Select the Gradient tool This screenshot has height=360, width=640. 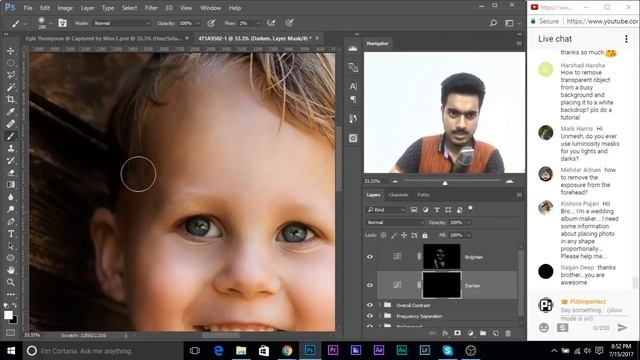tap(11, 184)
